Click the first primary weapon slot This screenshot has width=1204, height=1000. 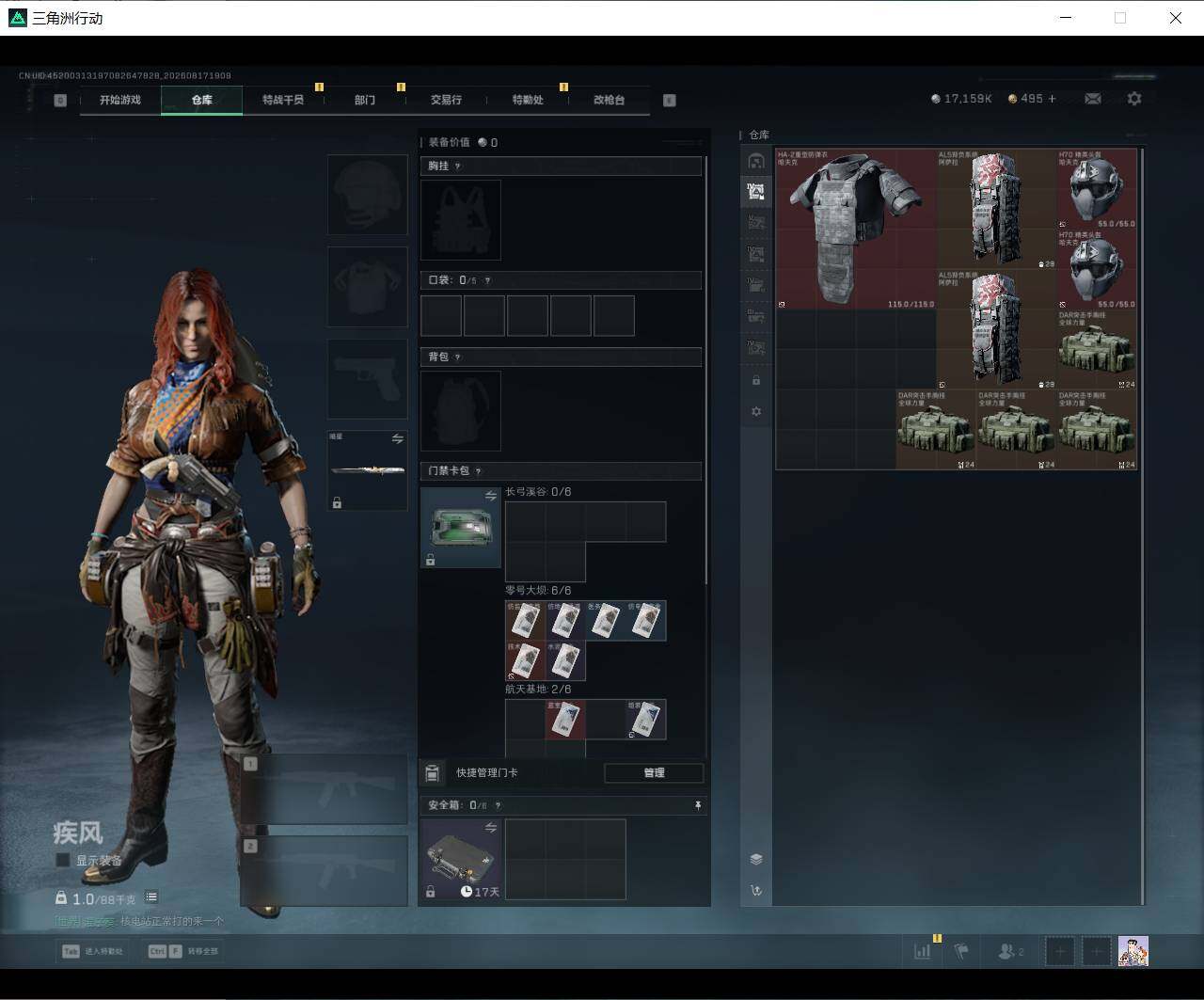(x=325, y=789)
